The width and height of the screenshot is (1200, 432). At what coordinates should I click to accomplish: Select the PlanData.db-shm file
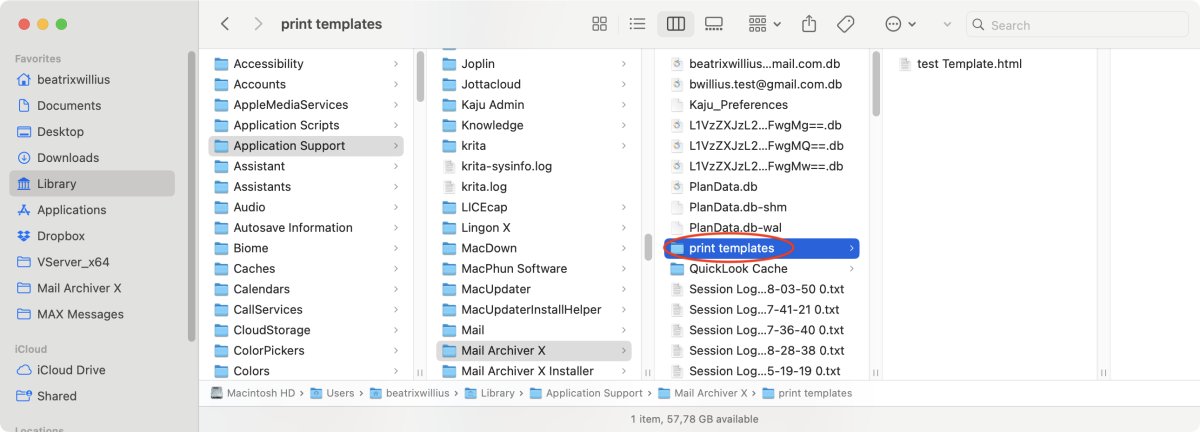[x=762, y=207]
